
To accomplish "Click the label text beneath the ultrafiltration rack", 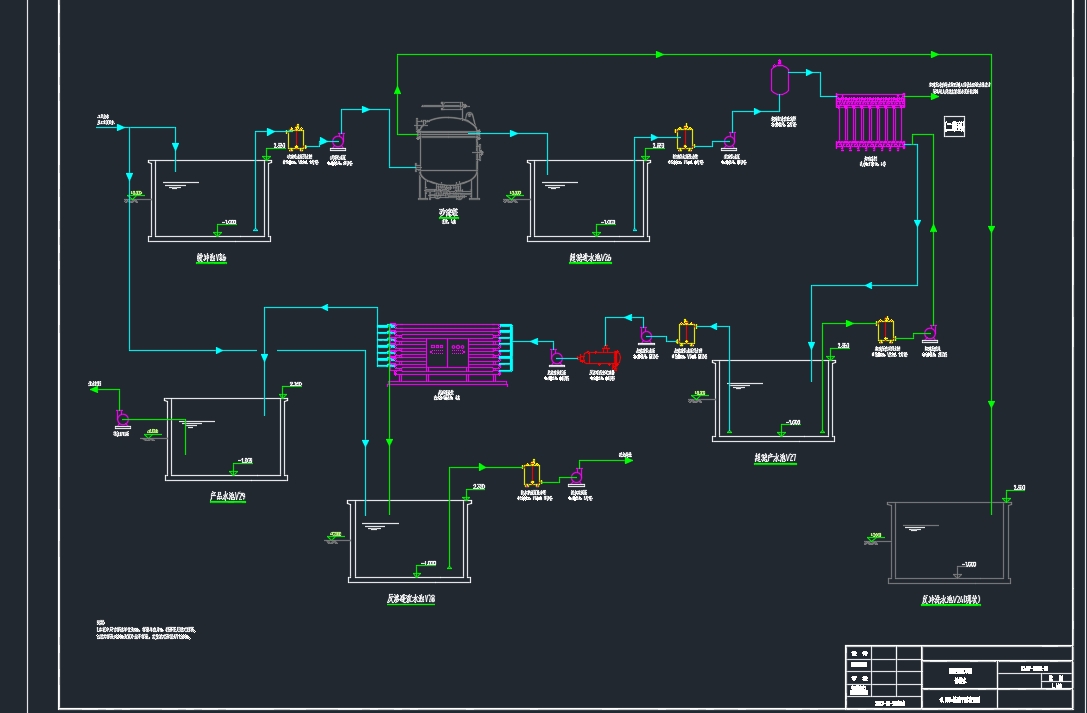I will (x=873, y=161).
